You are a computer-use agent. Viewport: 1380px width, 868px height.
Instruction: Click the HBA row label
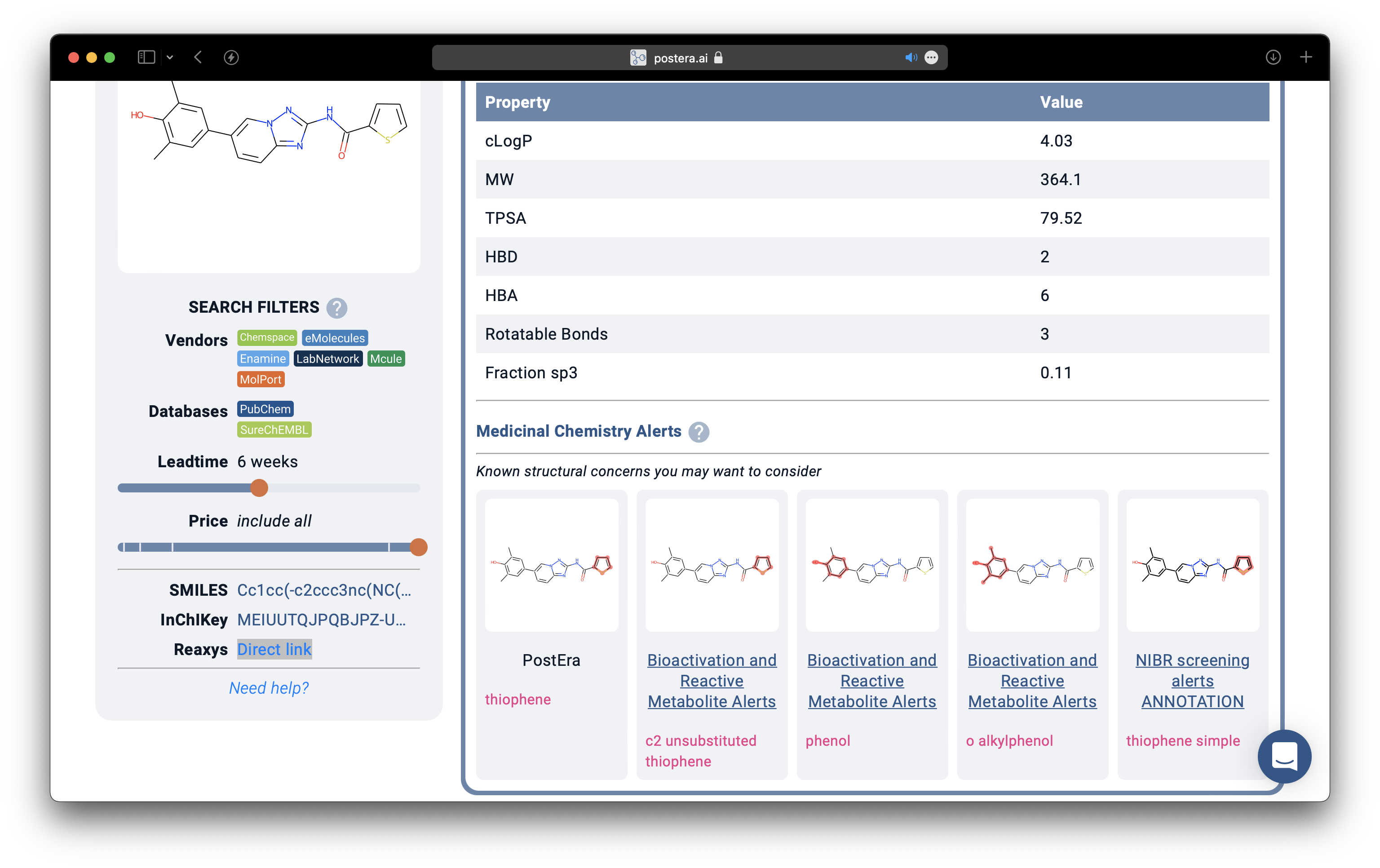tap(501, 295)
